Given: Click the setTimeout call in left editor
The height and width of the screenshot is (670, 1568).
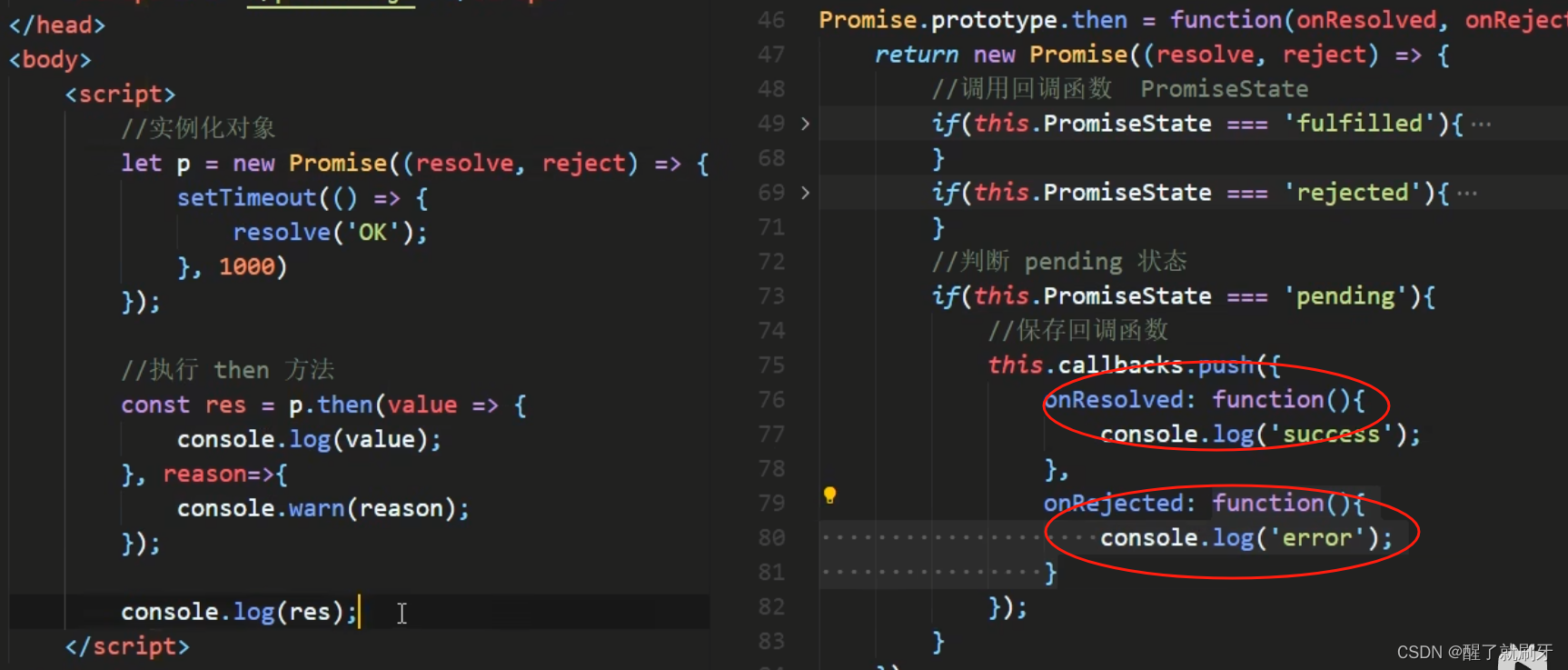Looking at the screenshot, I should tap(303, 198).
